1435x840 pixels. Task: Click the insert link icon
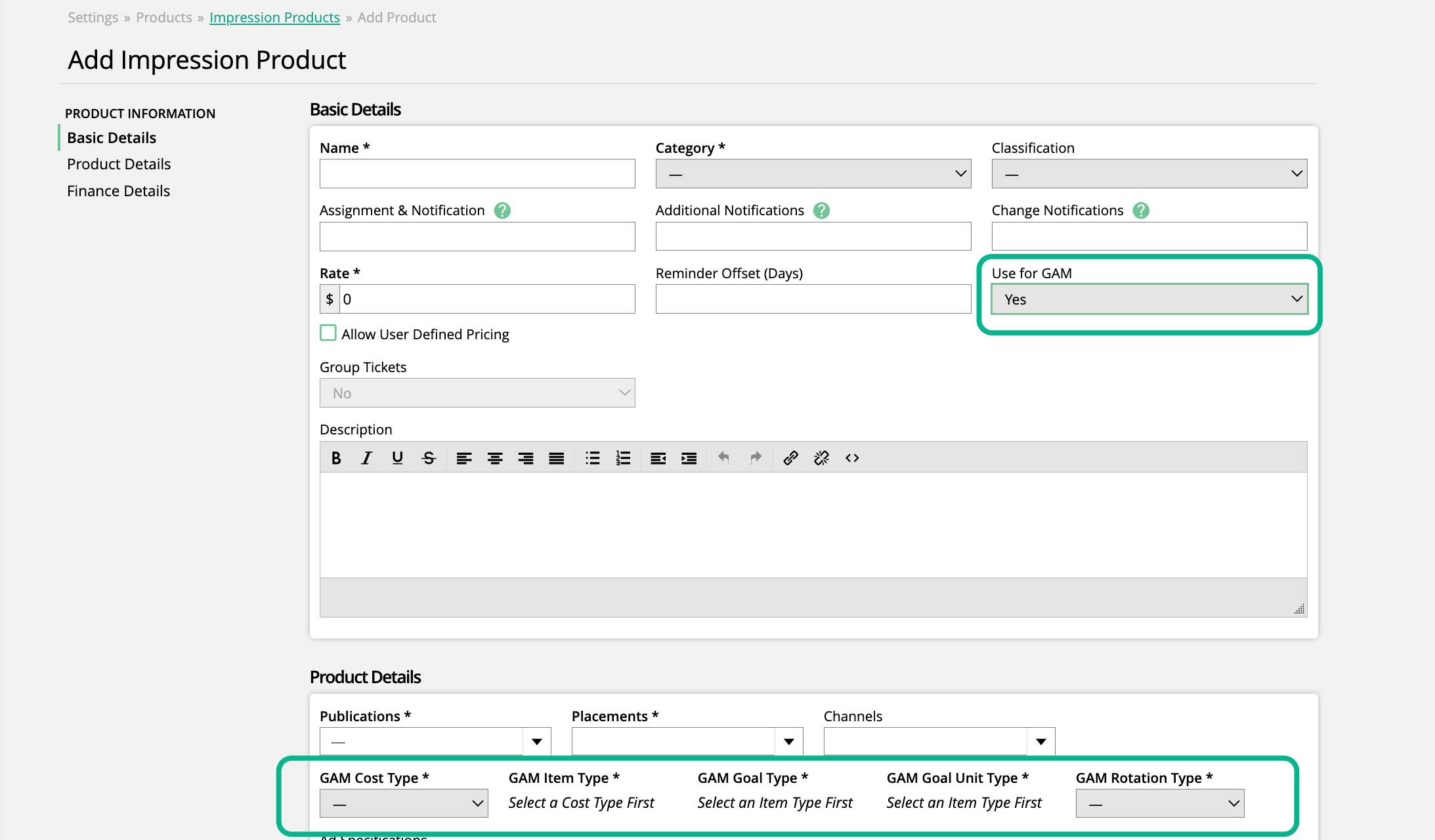coord(790,458)
